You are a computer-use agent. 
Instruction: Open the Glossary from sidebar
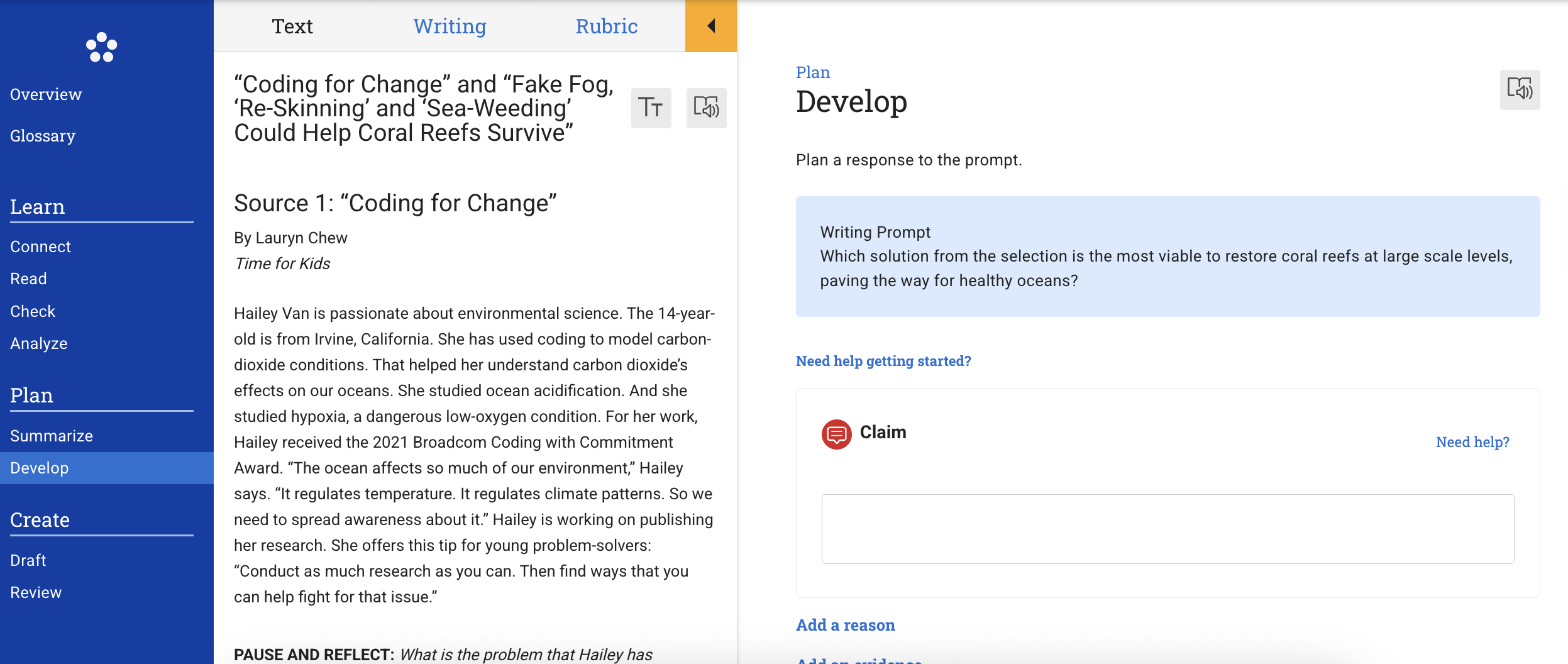click(x=43, y=136)
